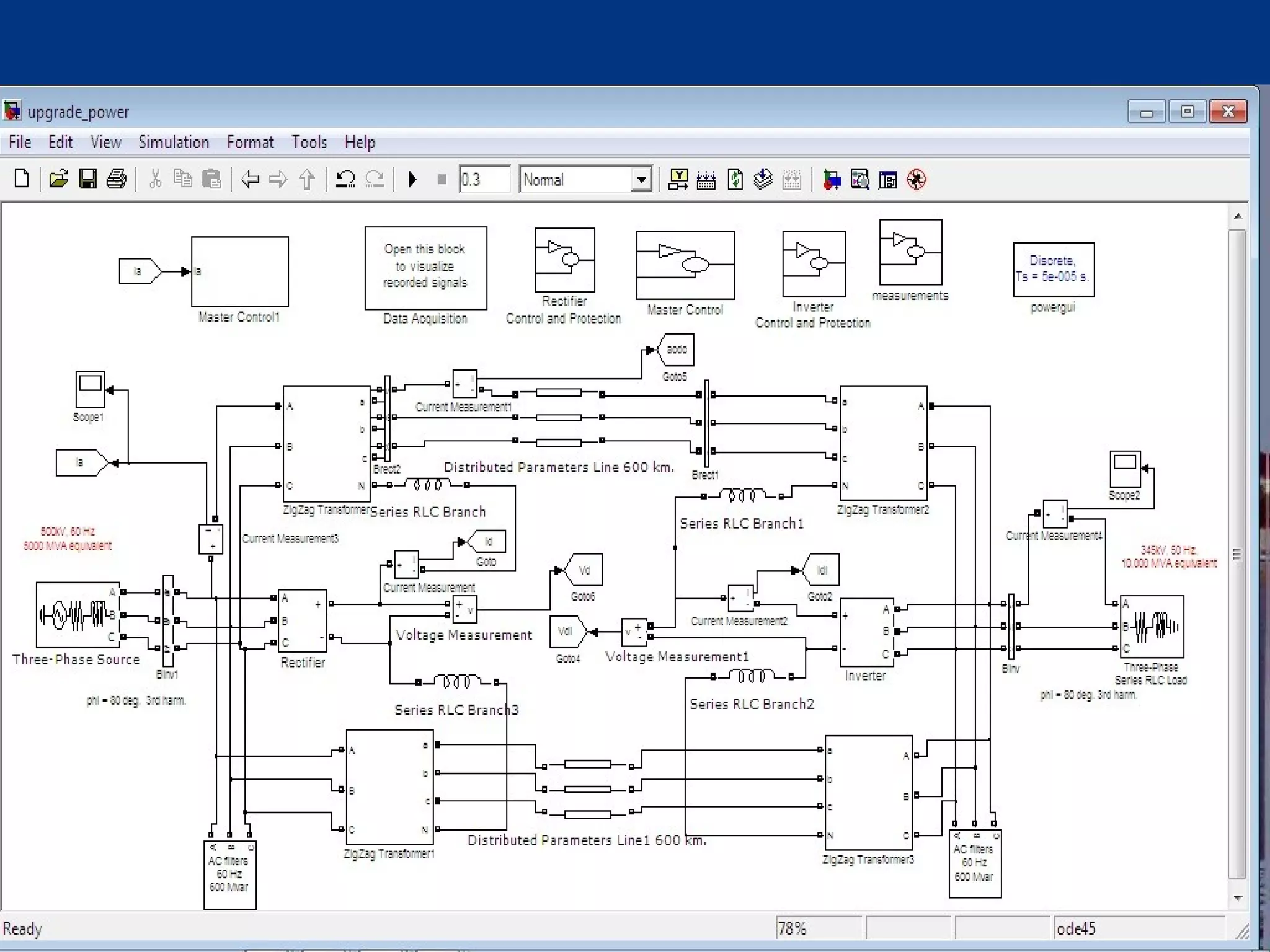The image size is (1270, 952).
Task: Click the Undo arrow icon
Action: [345, 180]
